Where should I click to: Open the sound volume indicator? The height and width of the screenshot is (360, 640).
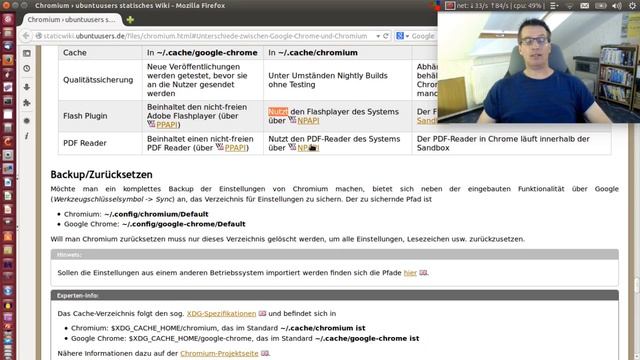pyautogui.click(x=617, y=6)
